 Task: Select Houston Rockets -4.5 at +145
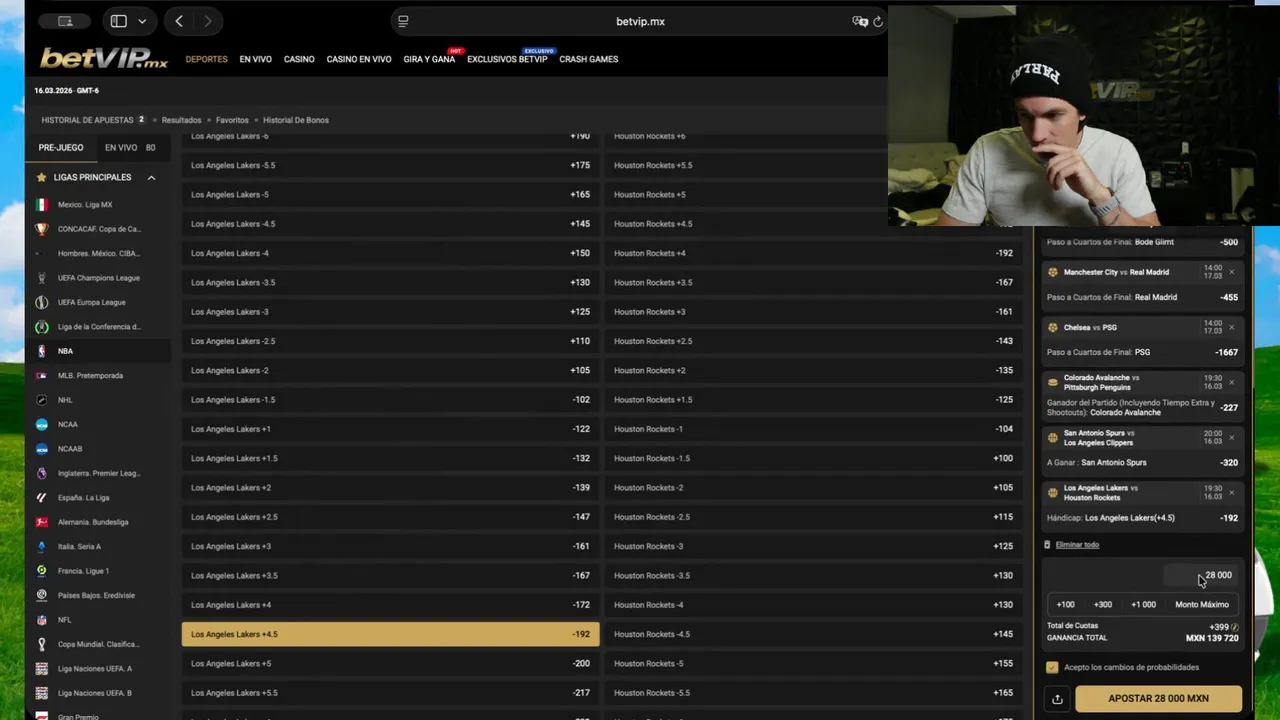coord(813,634)
